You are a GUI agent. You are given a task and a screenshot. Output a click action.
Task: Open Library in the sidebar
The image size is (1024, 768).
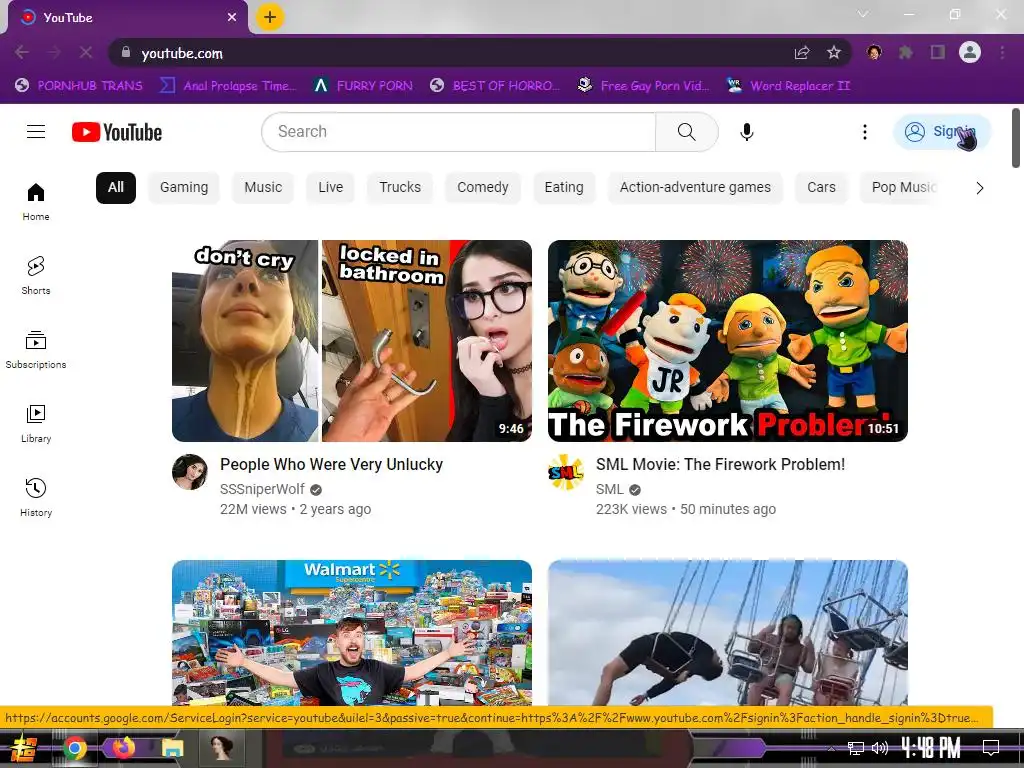tap(36, 424)
